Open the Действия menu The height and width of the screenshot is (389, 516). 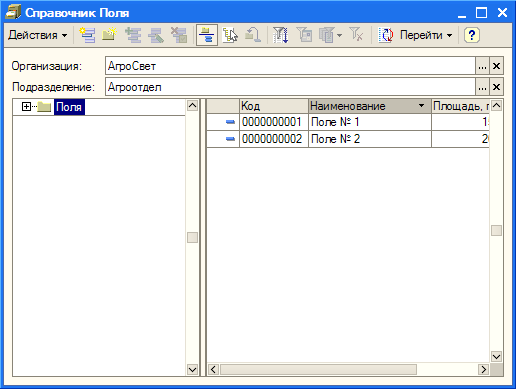click(37, 35)
